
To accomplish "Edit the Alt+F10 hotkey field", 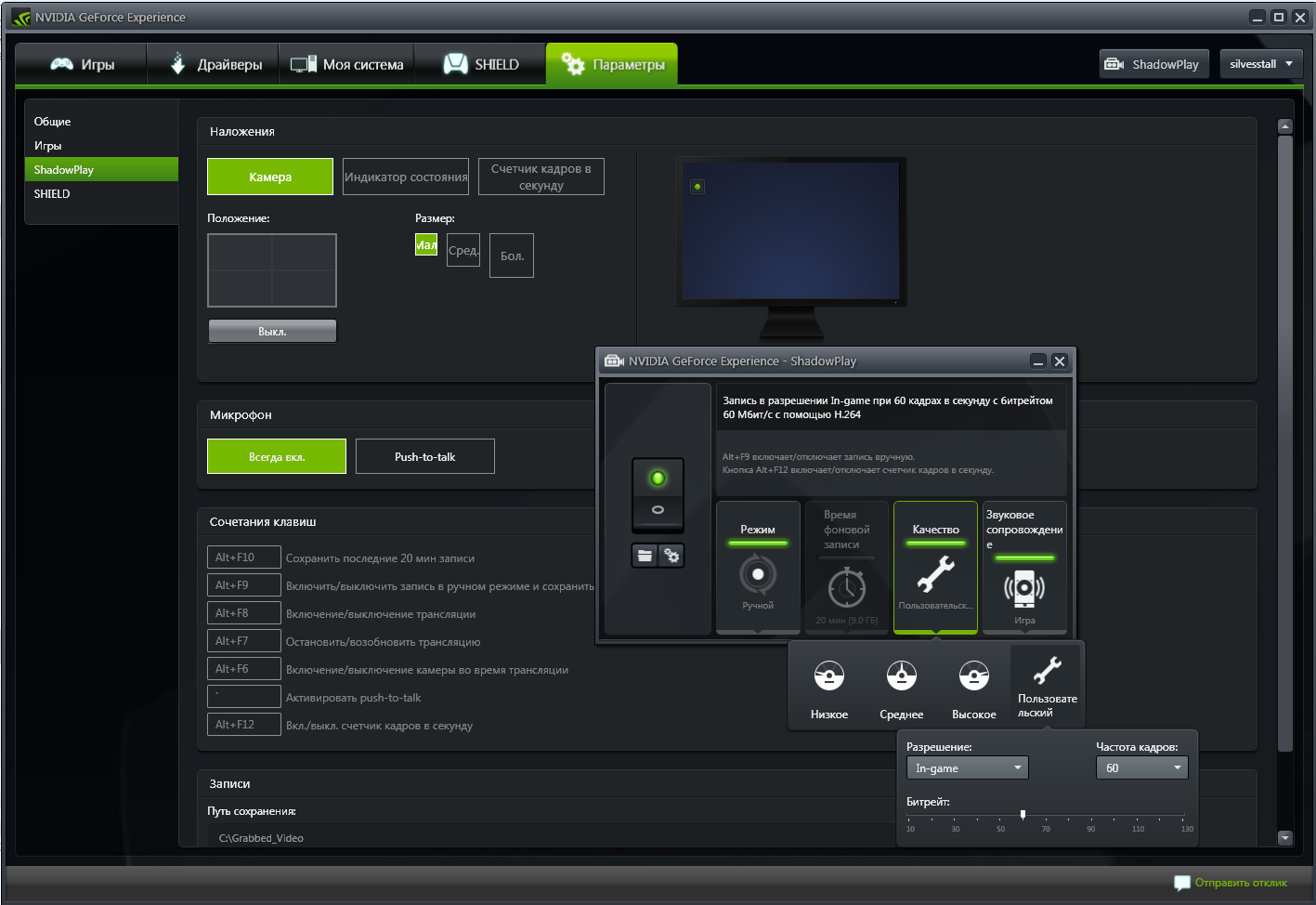I will 244,557.
